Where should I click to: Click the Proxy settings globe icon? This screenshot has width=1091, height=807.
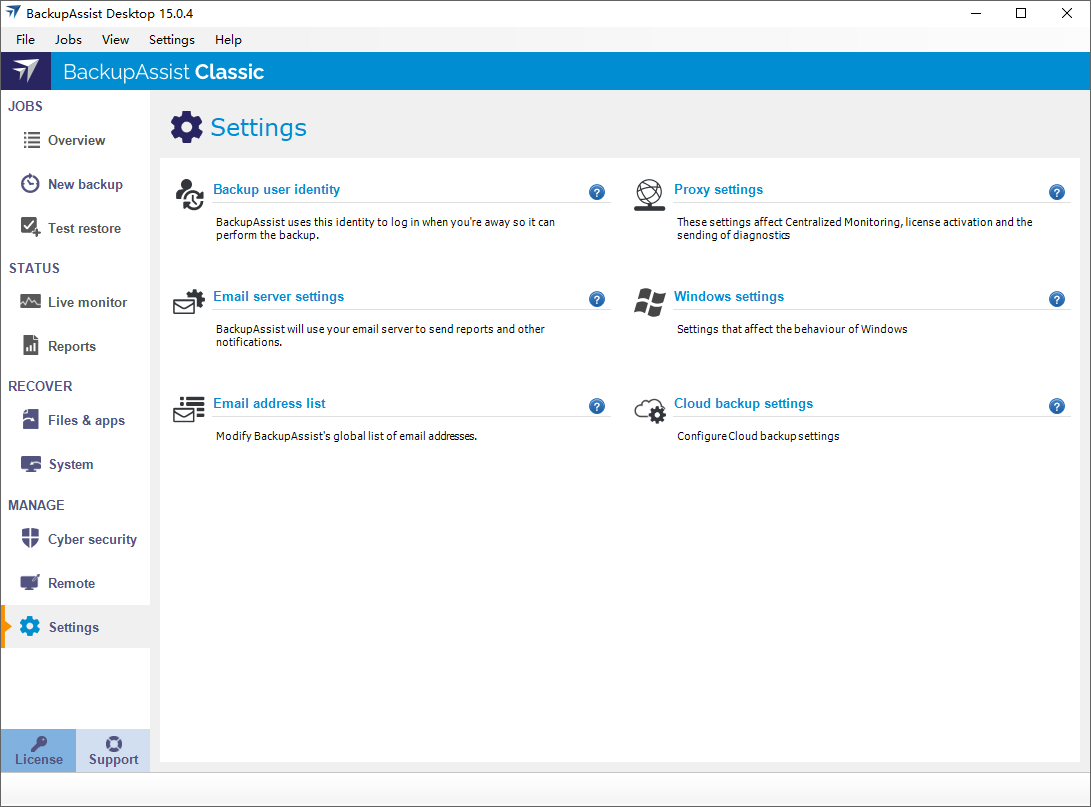tap(649, 195)
